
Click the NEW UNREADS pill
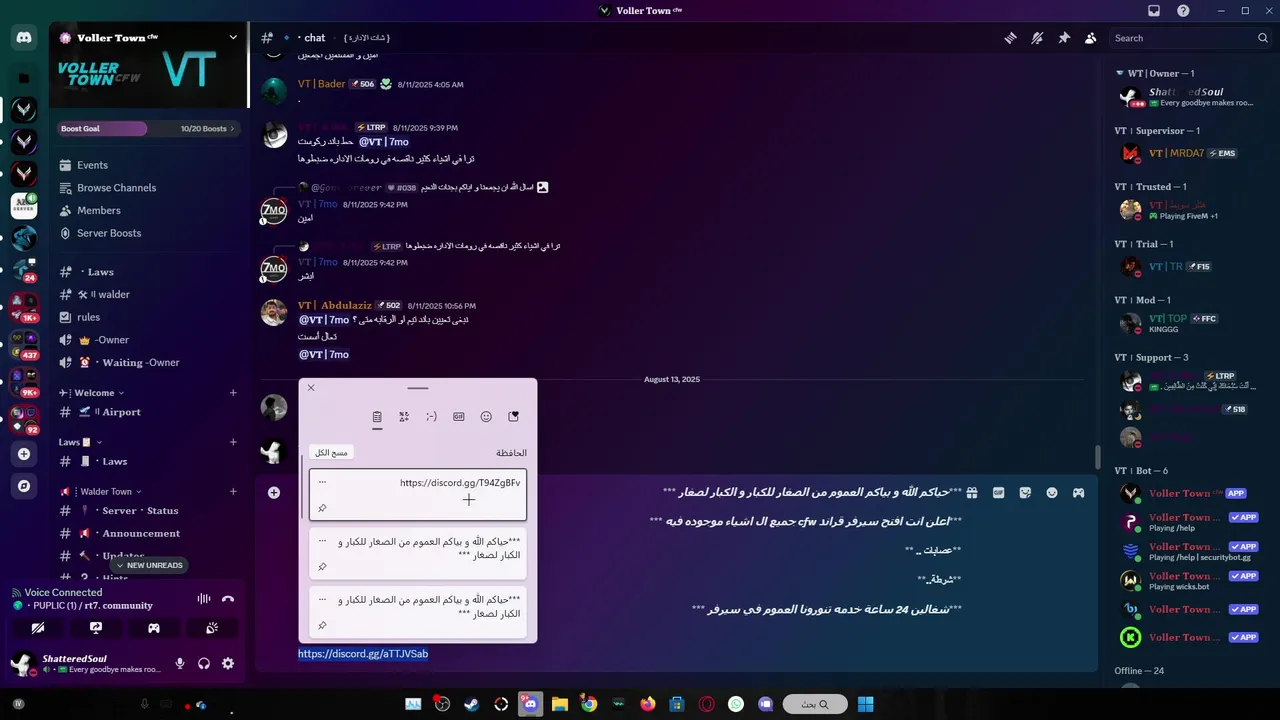point(149,565)
